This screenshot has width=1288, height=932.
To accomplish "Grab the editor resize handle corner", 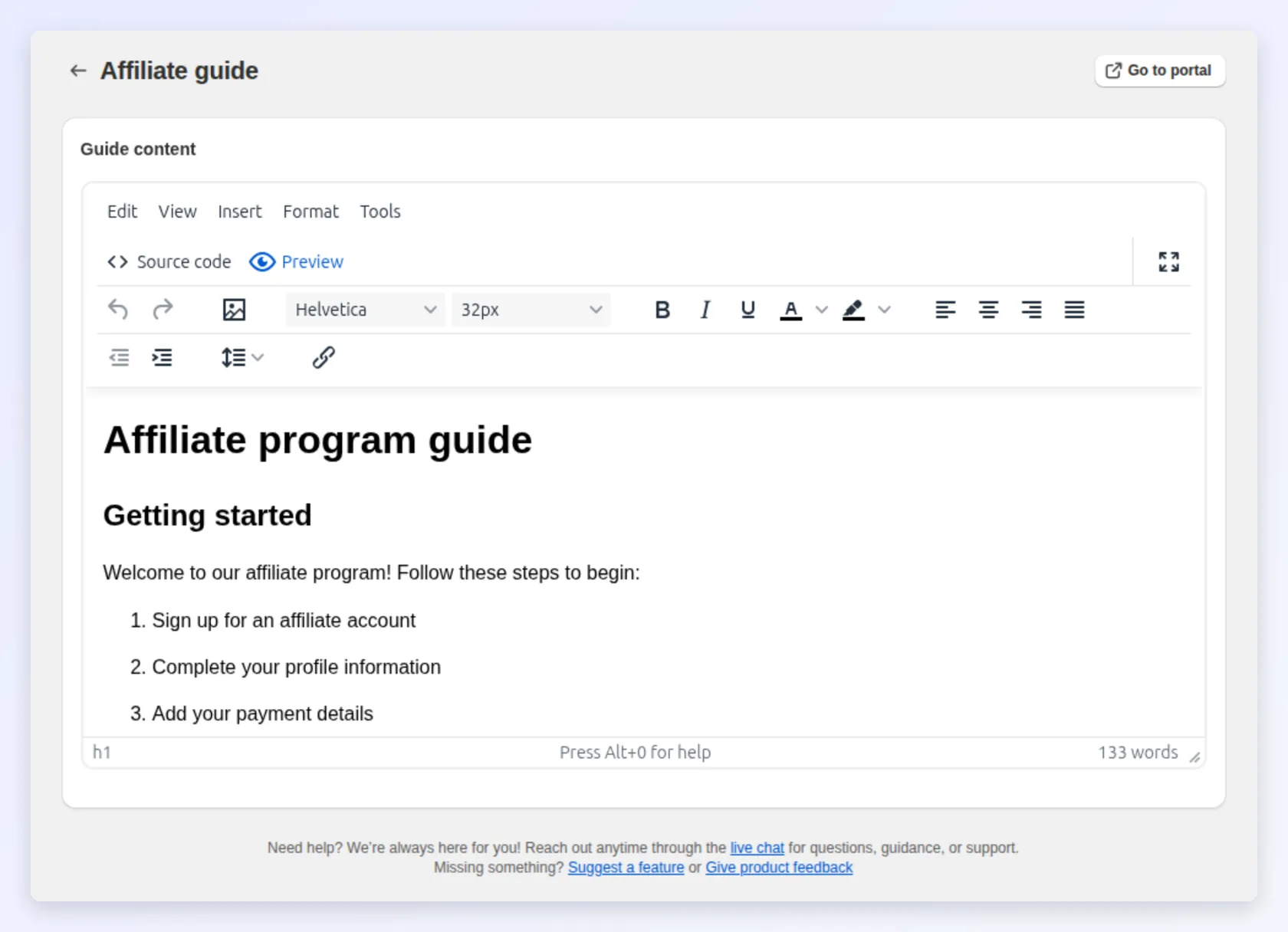I will (x=1194, y=757).
